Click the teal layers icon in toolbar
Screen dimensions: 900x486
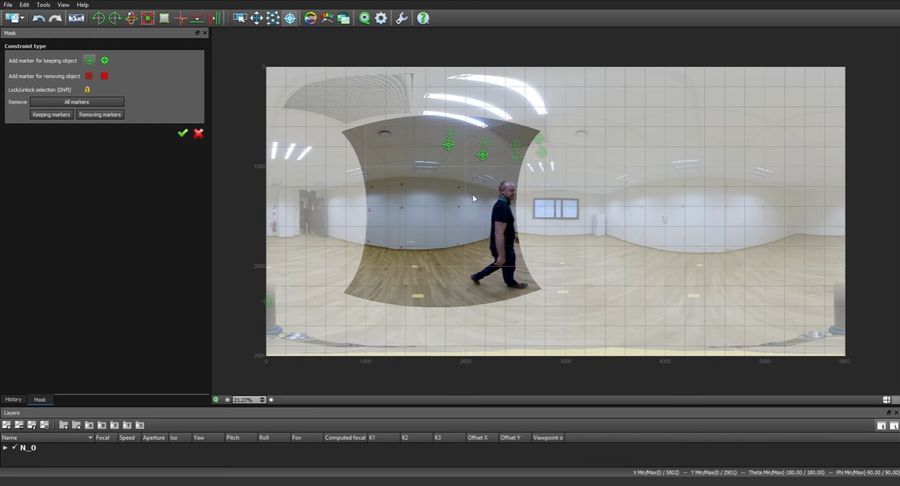(x=343, y=18)
